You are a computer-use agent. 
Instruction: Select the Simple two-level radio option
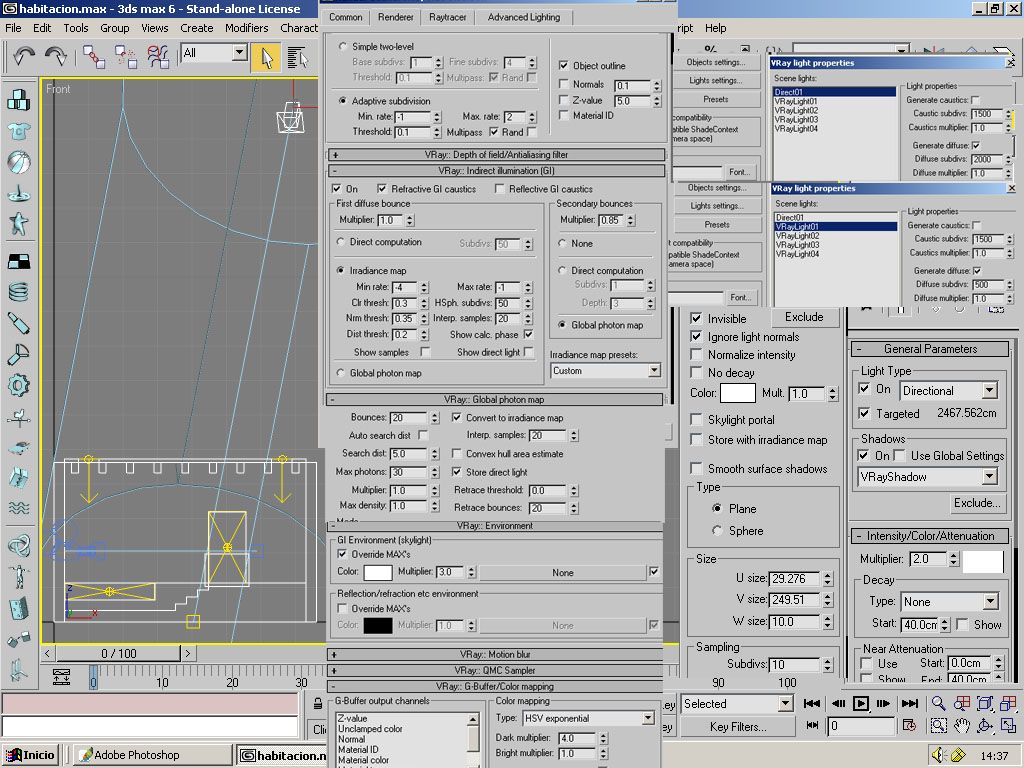coord(342,46)
